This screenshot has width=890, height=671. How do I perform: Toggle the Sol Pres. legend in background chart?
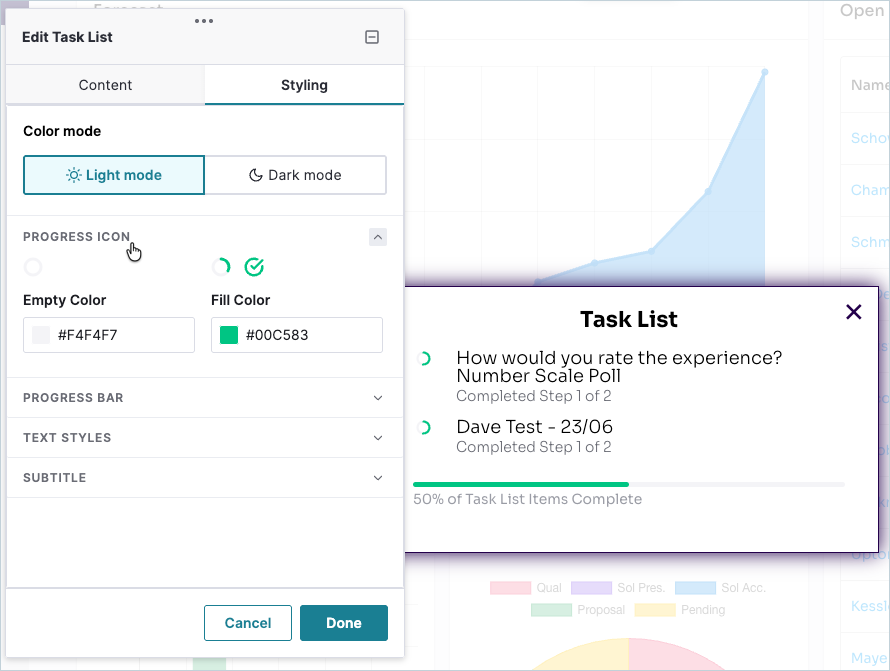pyautogui.click(x=618, y=588)
